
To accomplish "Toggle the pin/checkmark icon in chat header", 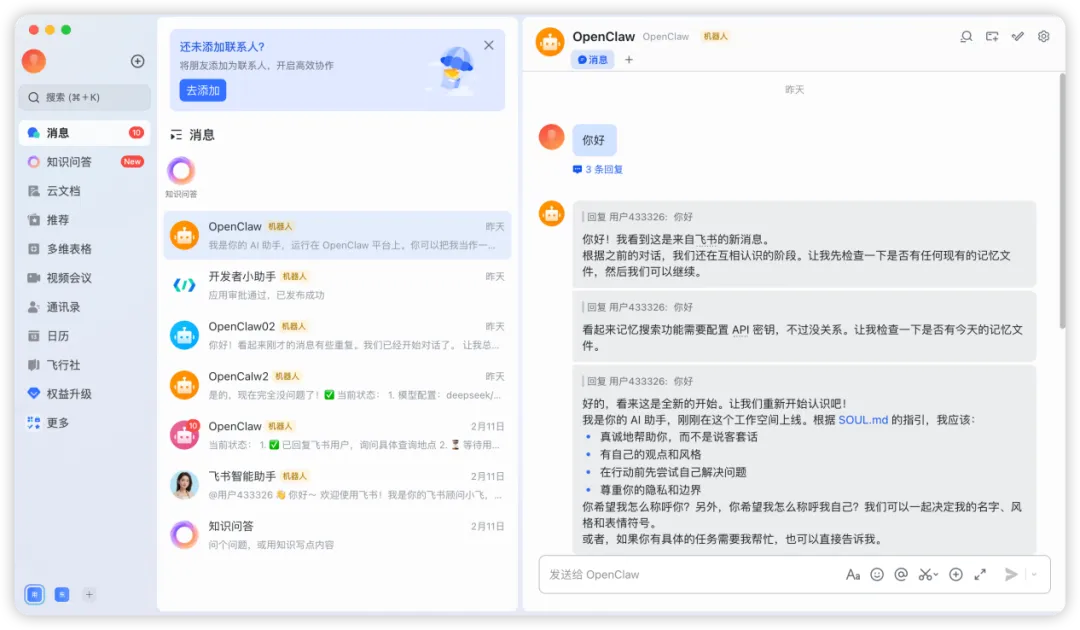I will [1018, 35].
